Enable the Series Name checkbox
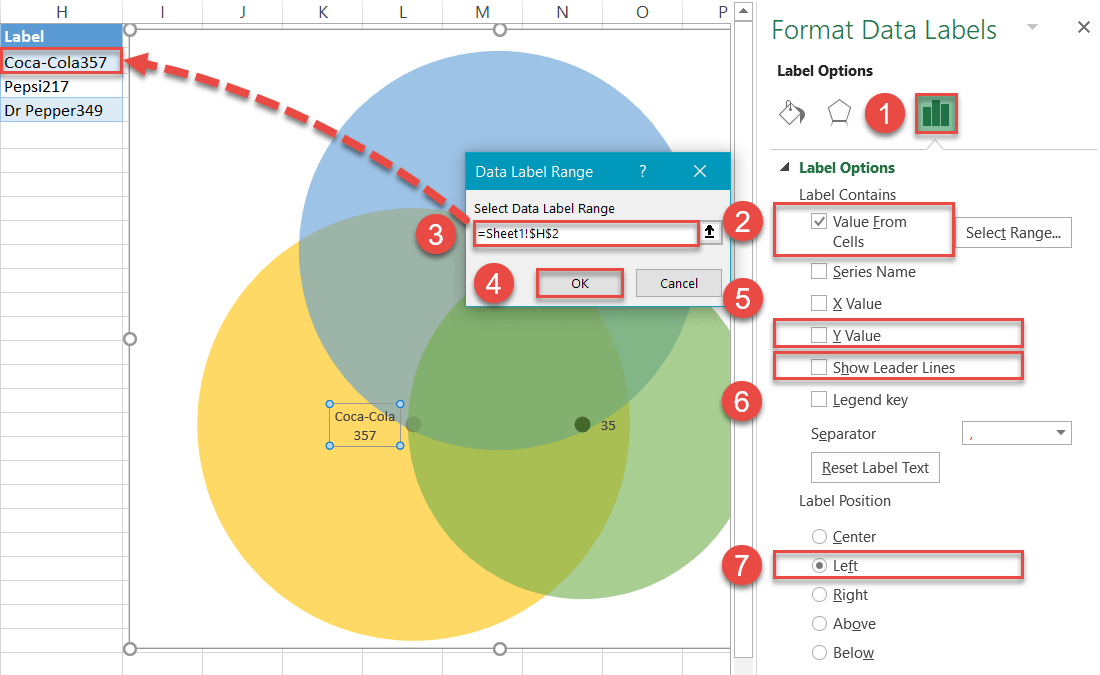Image resolution: width=1100 pixels, height=675 pixels. tap(819, 271)
